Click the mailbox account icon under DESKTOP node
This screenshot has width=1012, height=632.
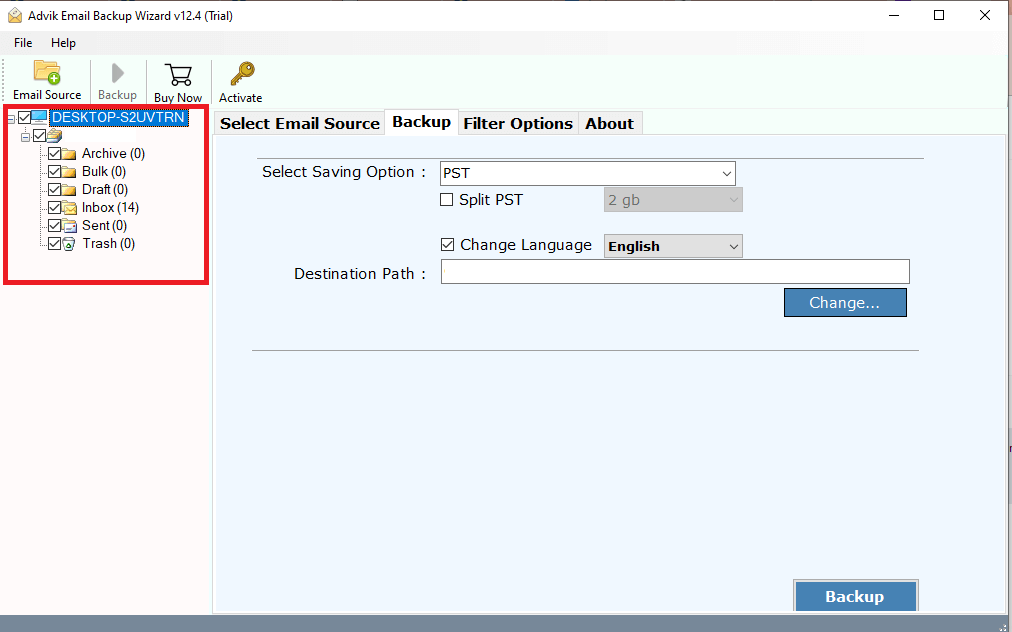tap(54, 136)
